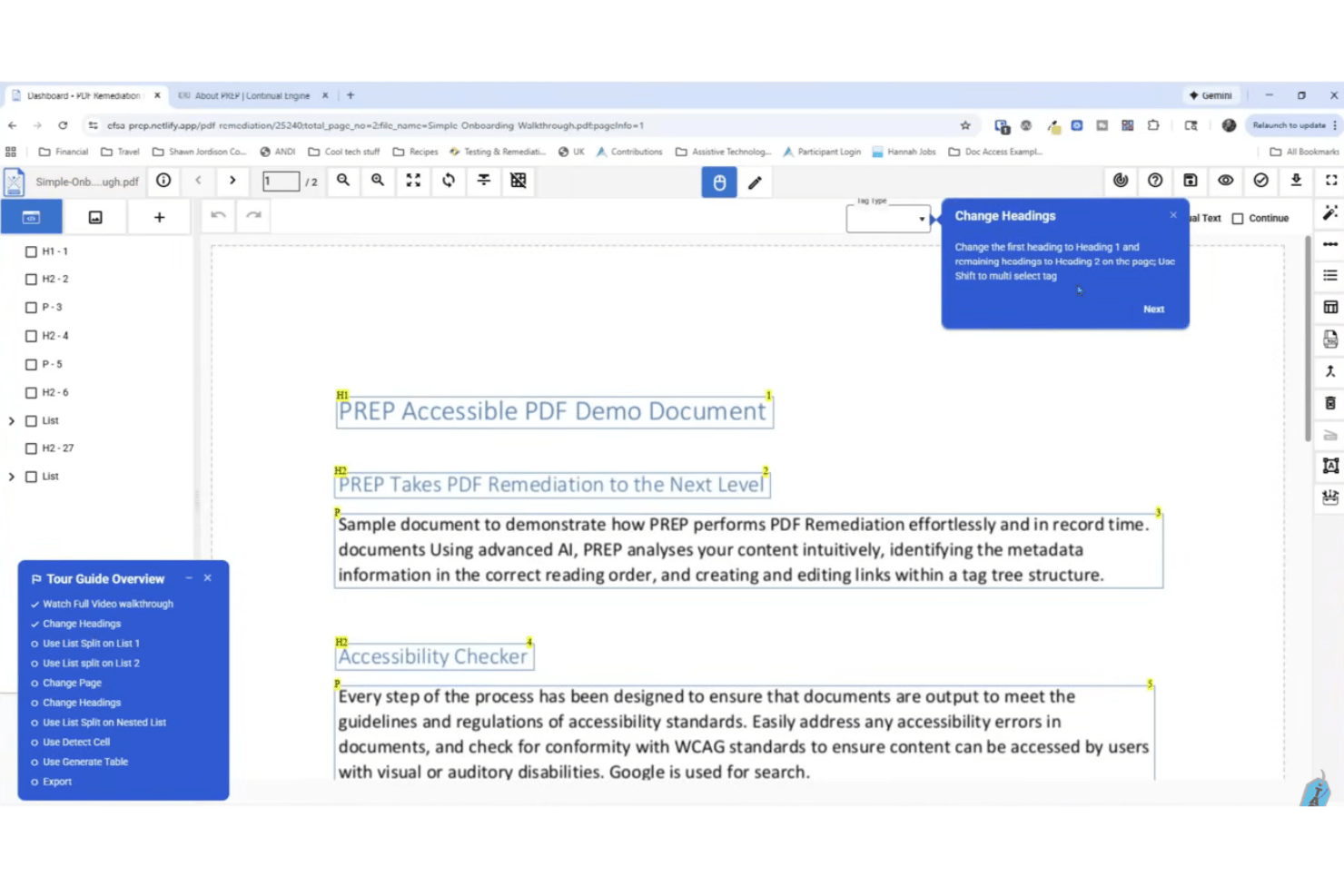Click the document vertical scrollbar

(1308, 338)
